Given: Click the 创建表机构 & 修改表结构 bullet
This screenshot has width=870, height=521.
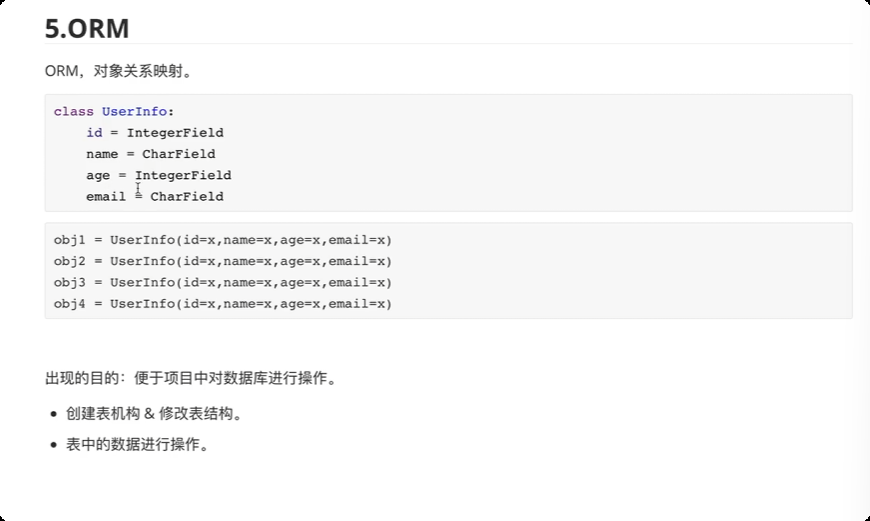Looking at the screenshot, I should (154, 414).
